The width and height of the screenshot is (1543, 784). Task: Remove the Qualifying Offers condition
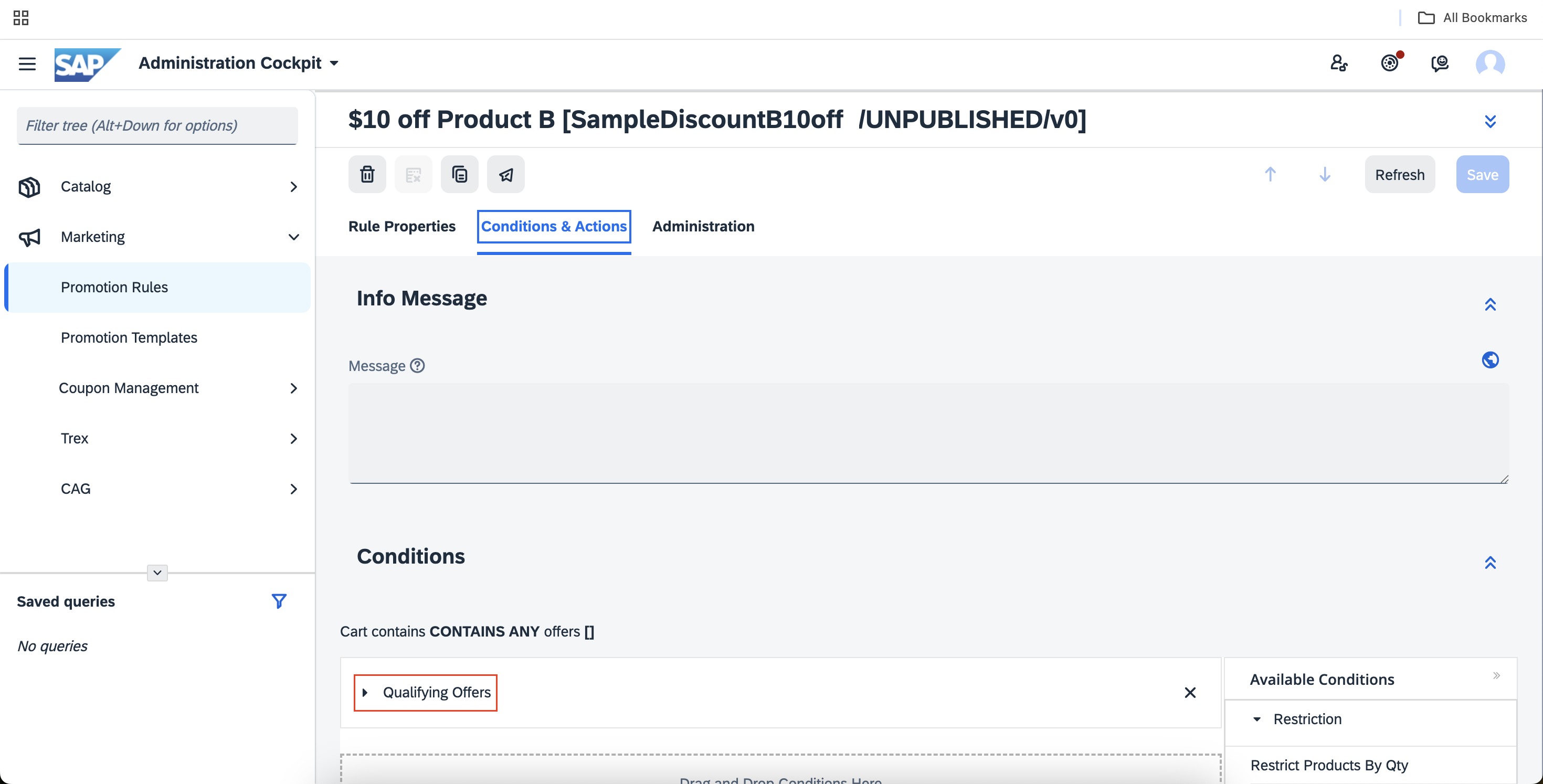pos(1190,692)
